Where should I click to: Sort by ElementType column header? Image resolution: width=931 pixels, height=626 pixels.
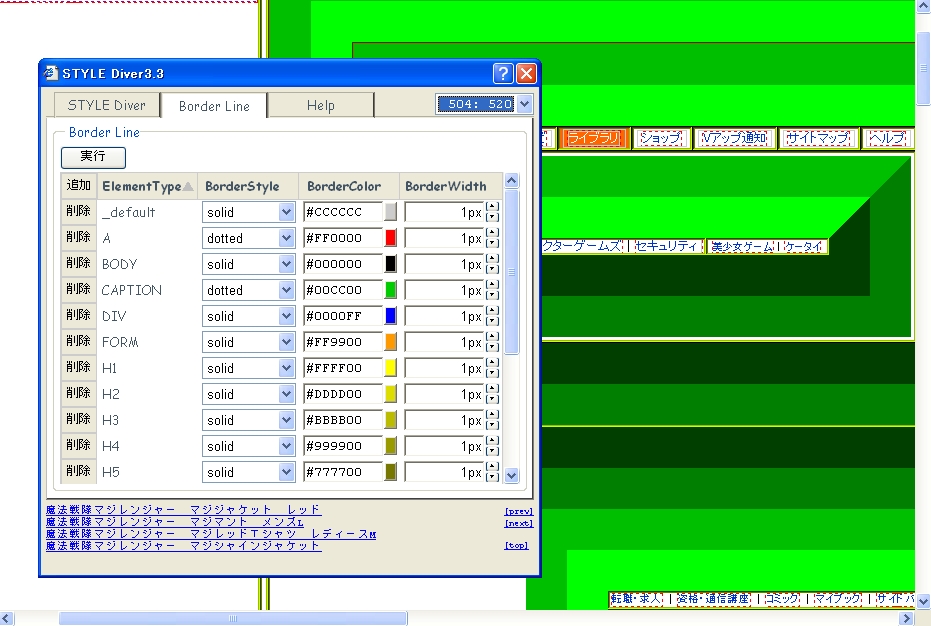(x=147, y=186)
